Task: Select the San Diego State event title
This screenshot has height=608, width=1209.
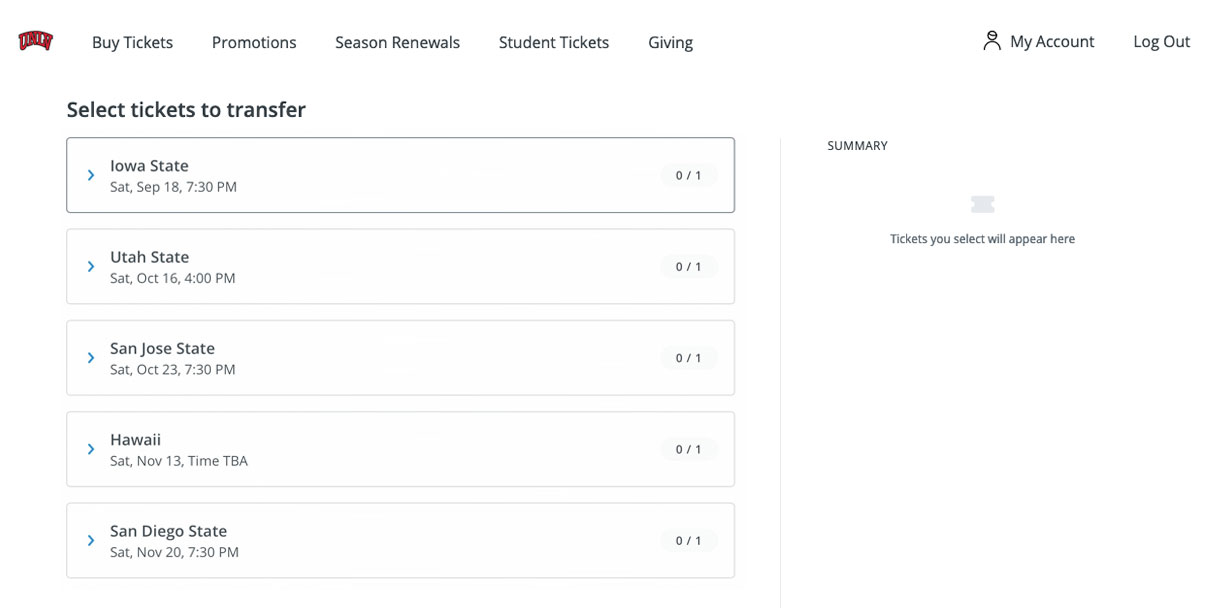Action: tap(168, 530)
